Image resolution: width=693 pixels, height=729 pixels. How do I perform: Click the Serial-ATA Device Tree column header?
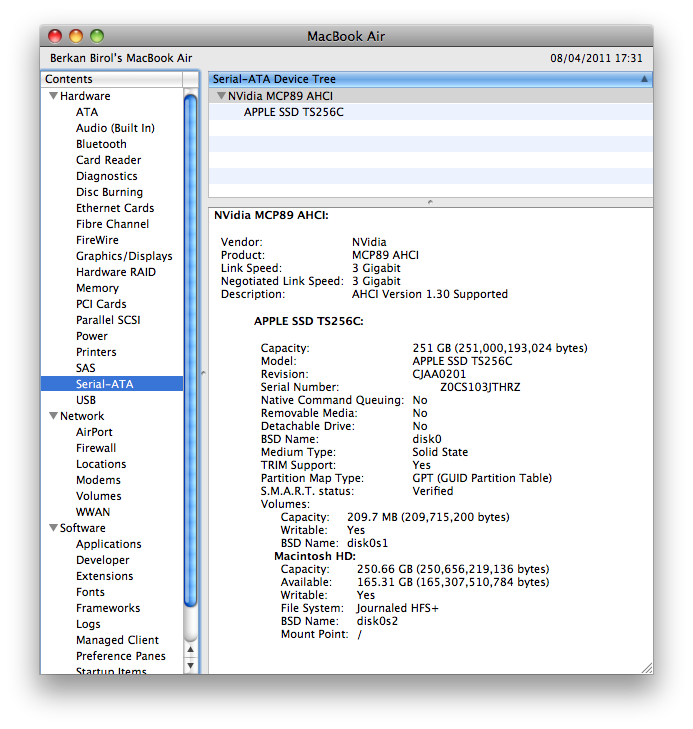coord(430,79)
